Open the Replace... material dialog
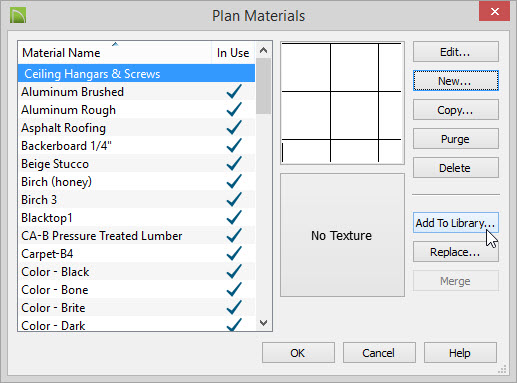The height and width of the screenshot is (383, 517). [456, 252]
